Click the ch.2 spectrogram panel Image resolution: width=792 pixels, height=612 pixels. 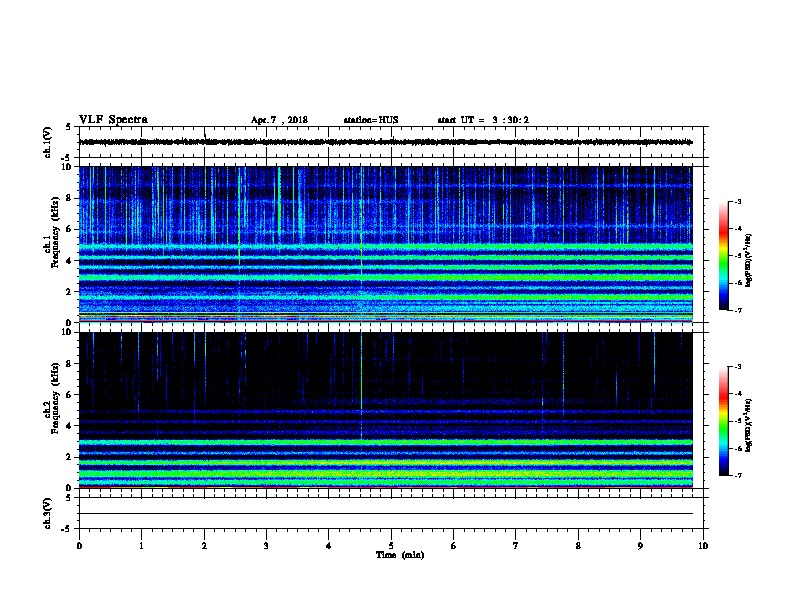click(386, 410)
